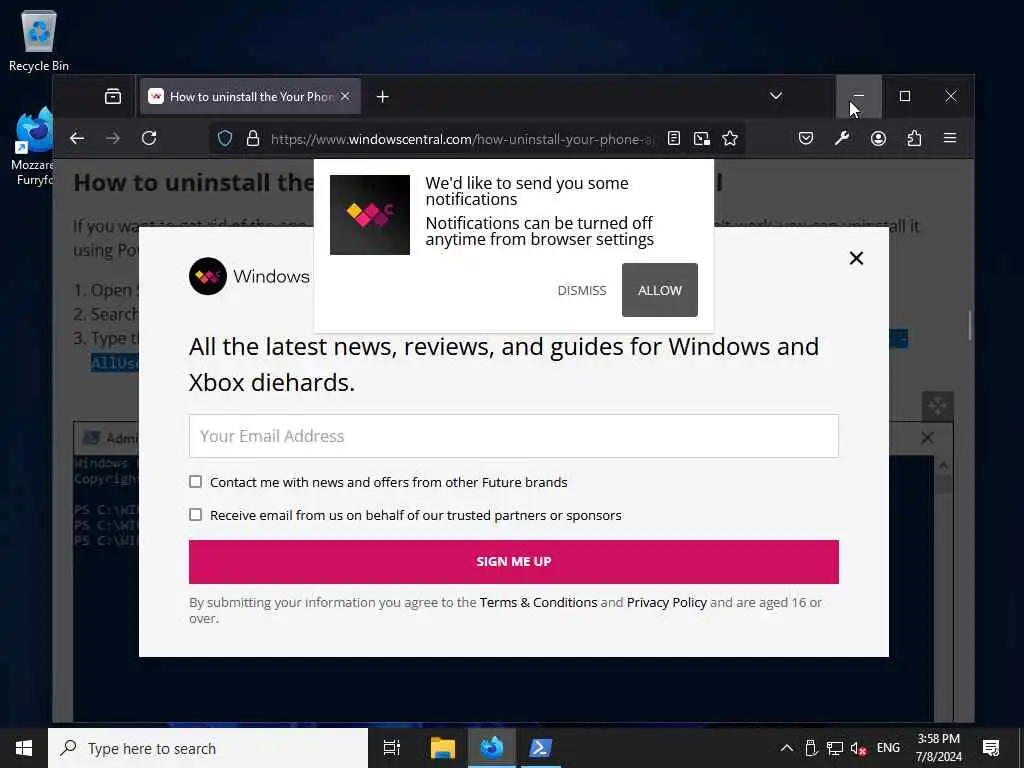Click the taskbar search box
This screenshot has height=768, width=1024.
pos(208,748)
